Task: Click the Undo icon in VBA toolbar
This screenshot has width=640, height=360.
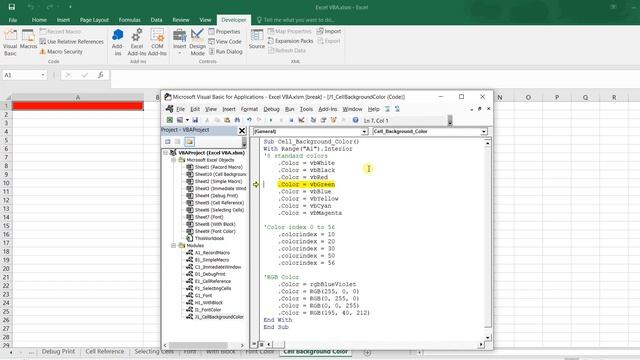Action: point(249,120)
